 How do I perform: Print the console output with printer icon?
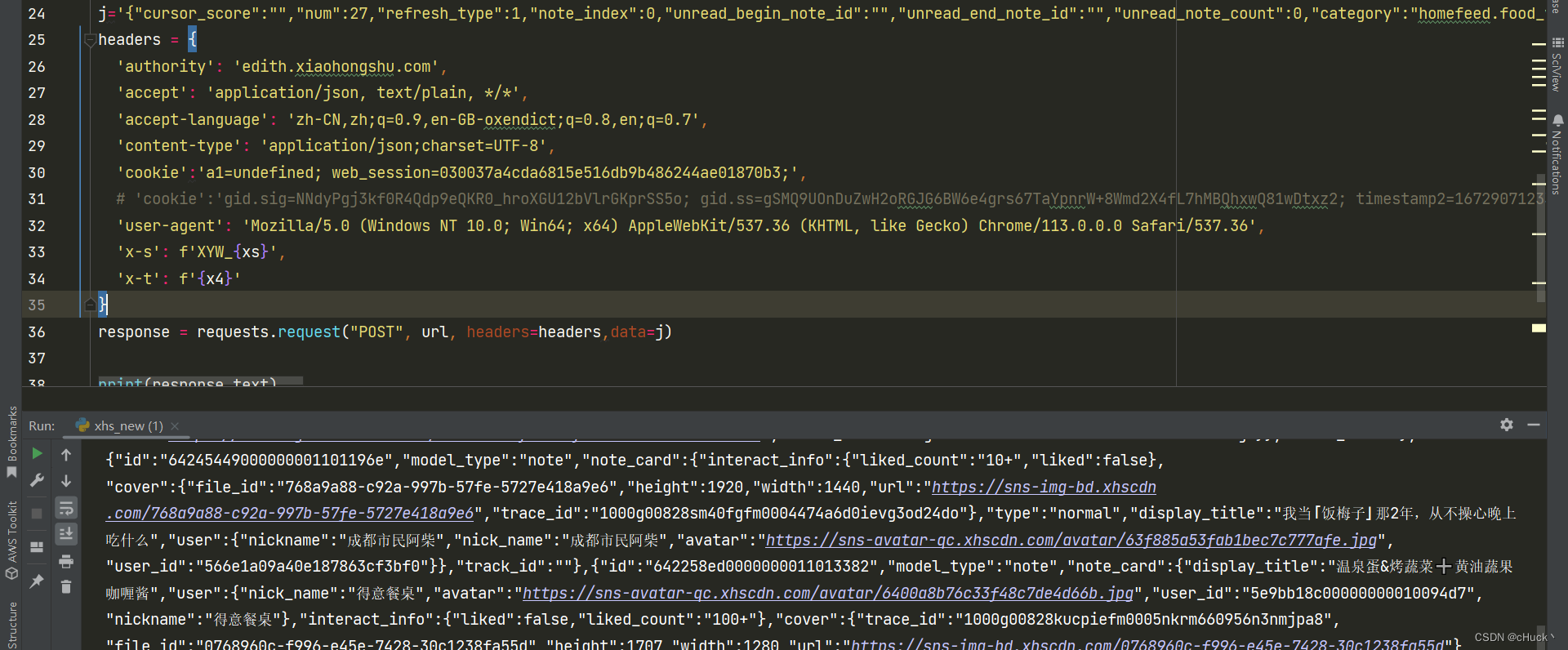(66, 561)
